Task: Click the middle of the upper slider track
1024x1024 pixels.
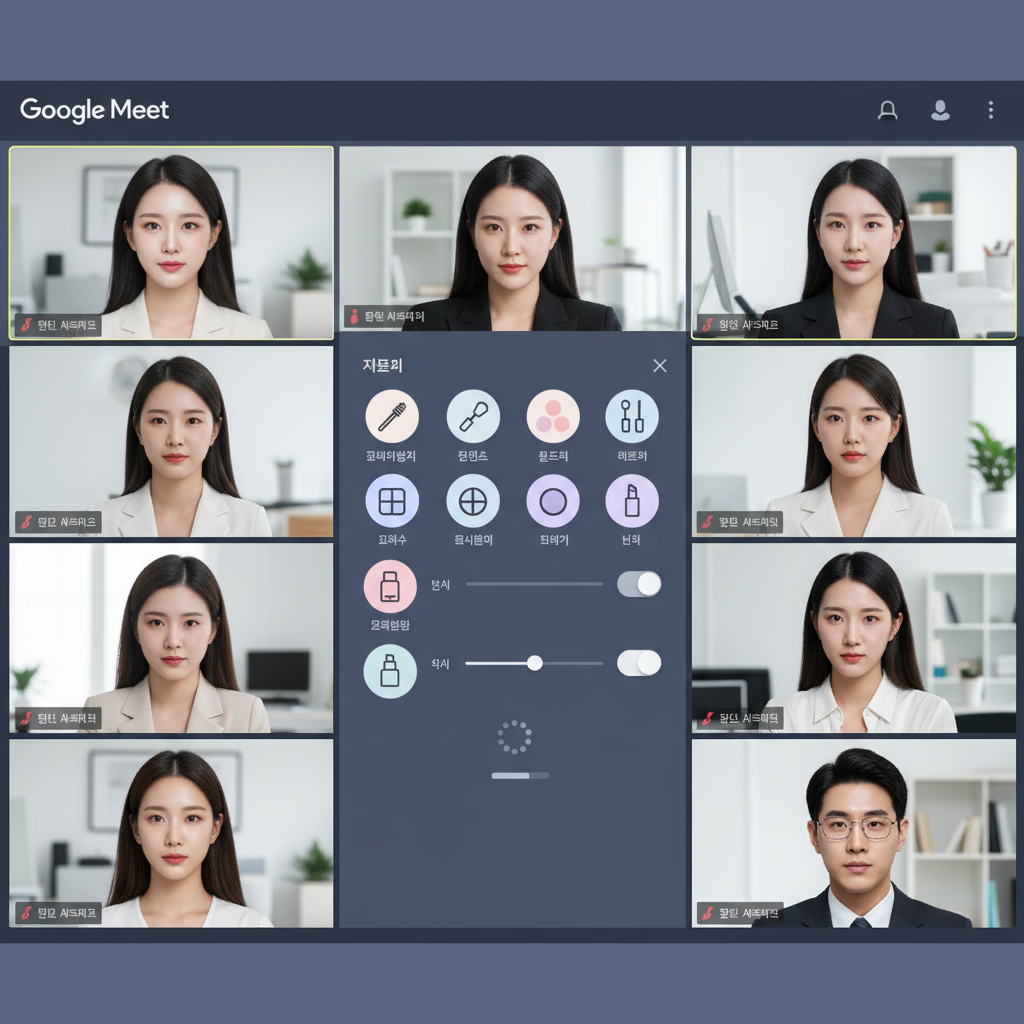Action: click(x=534, y=584)
